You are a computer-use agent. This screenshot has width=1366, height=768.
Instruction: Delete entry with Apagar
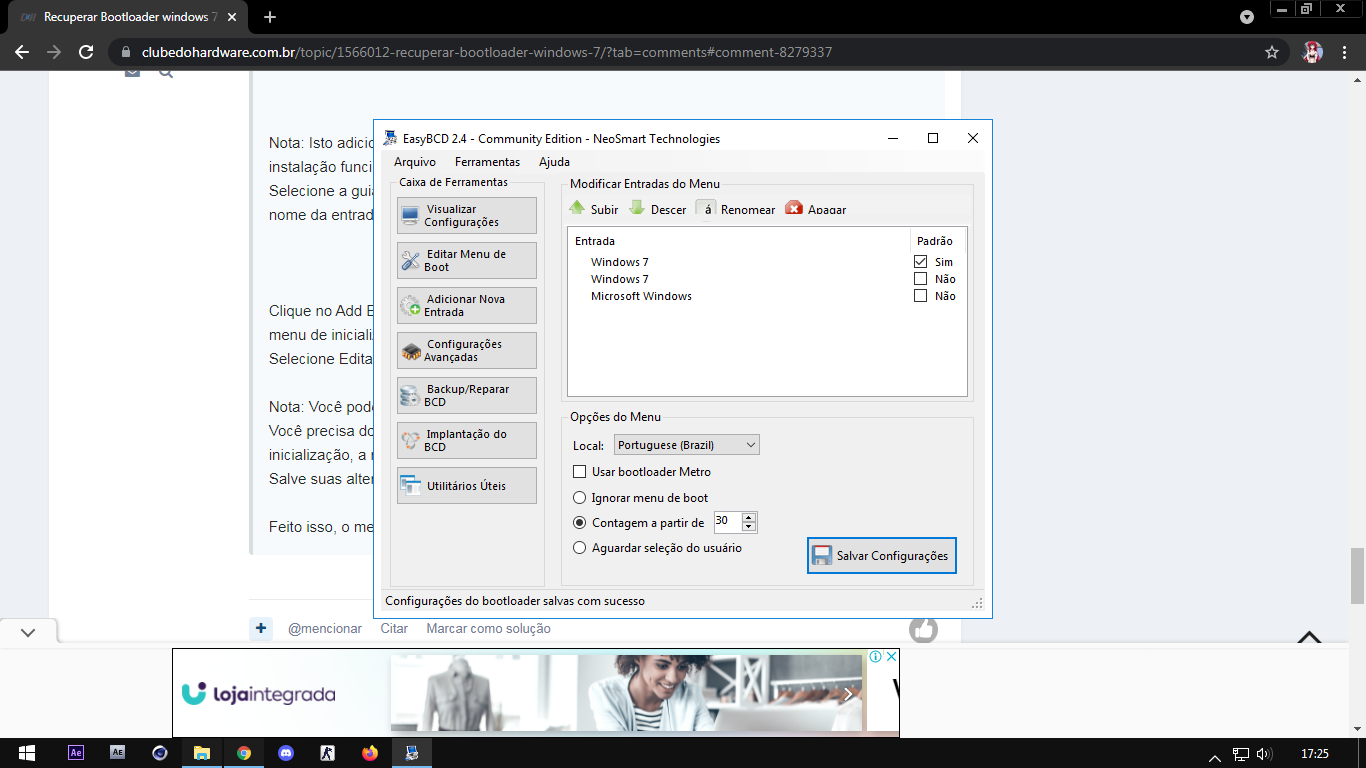pos(816,209)
